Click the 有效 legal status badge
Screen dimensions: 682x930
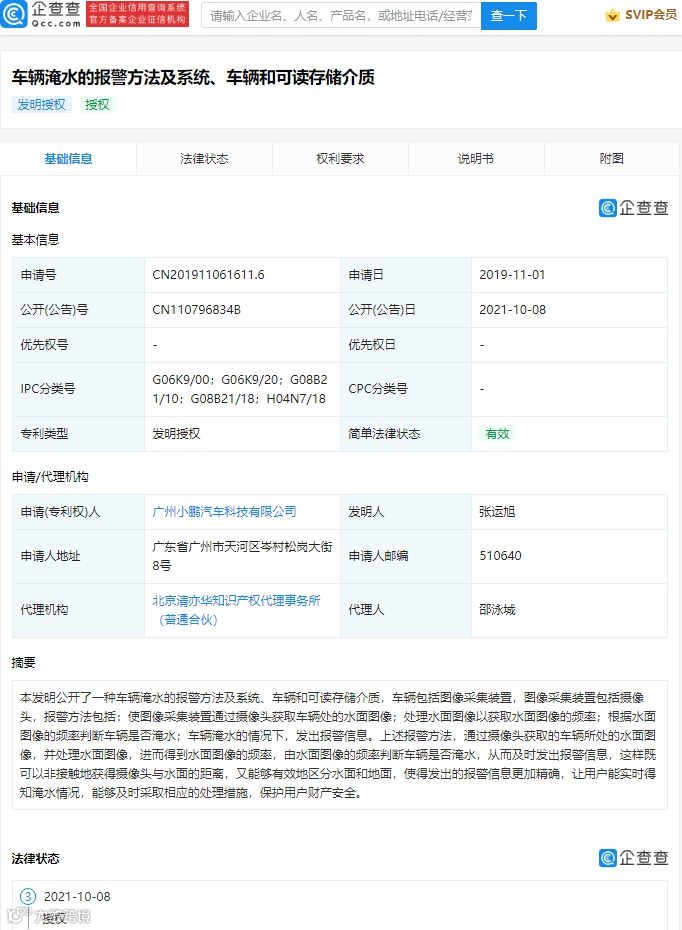[x=497, y=434]
